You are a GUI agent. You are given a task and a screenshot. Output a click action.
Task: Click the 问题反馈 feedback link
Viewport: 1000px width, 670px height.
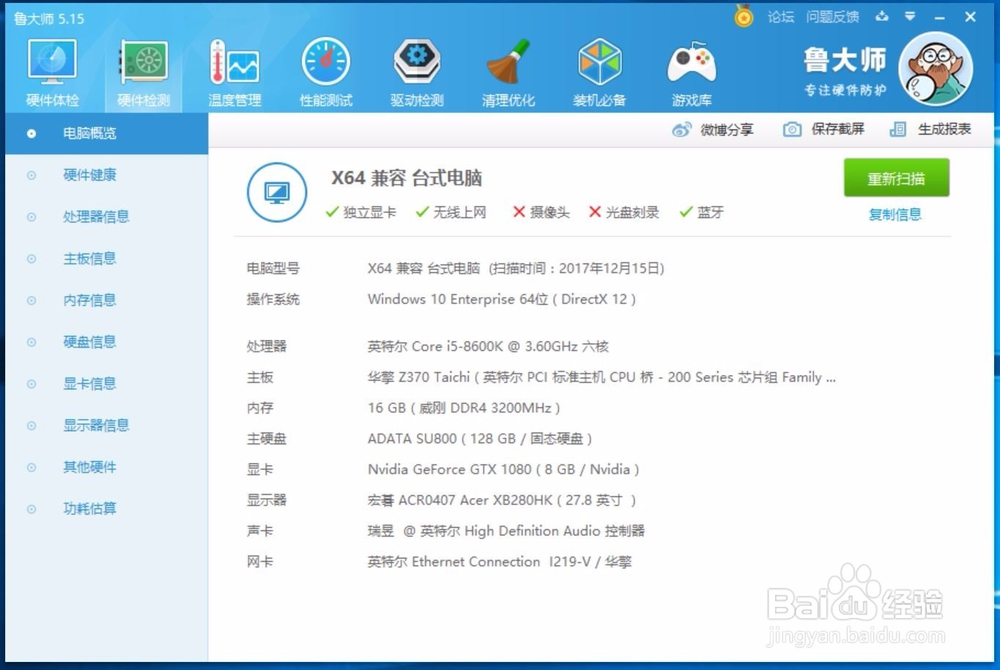(832, 17)
